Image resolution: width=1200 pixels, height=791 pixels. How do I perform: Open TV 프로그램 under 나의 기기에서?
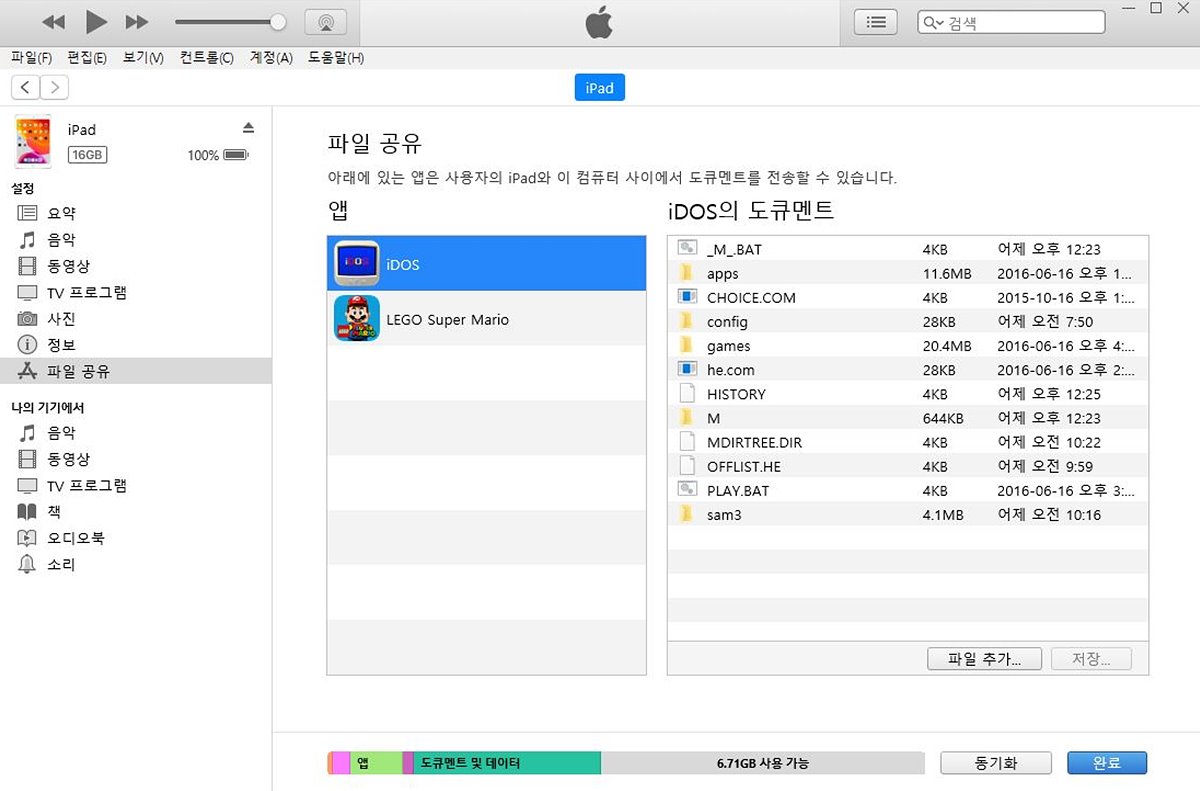(135, 486)
